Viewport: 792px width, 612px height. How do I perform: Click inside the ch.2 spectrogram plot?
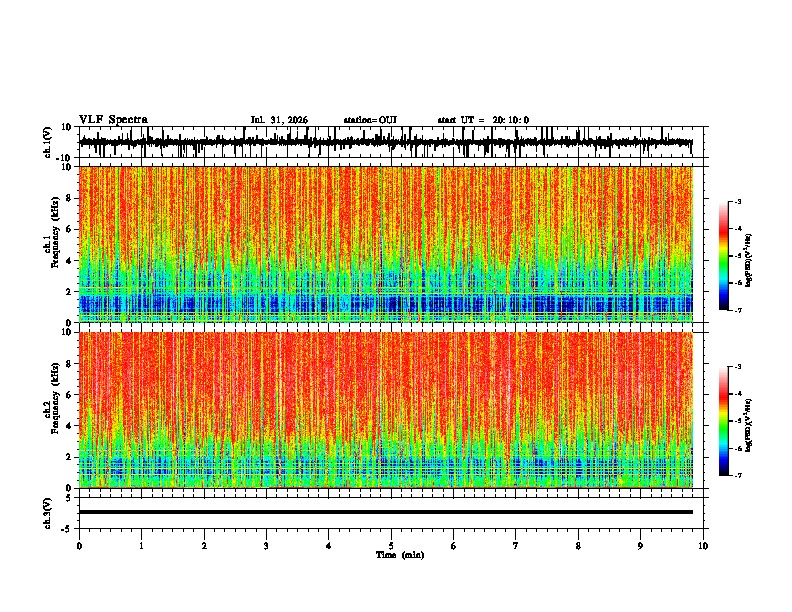coord(386,410)
